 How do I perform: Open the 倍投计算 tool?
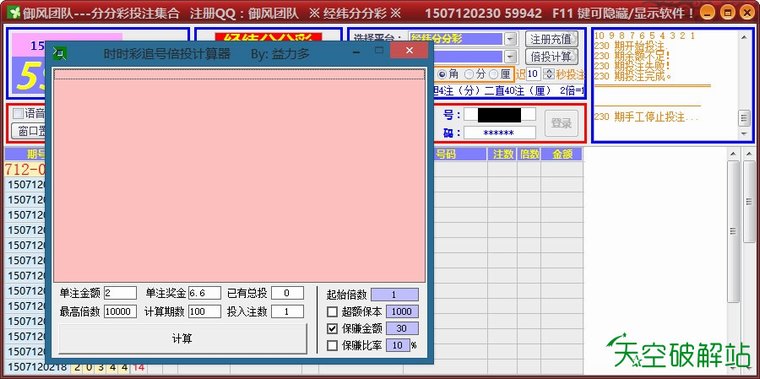pos(552,57)
